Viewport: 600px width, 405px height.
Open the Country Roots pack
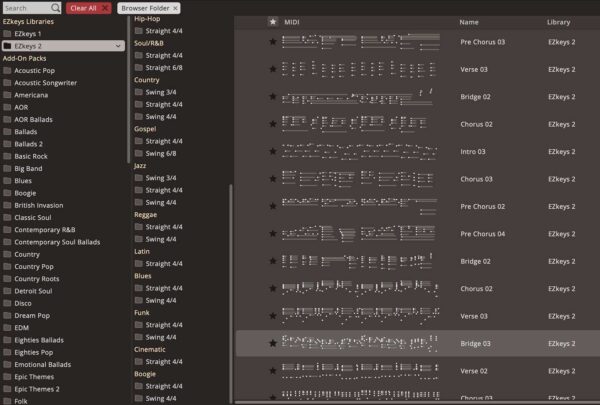click(37, 279)
